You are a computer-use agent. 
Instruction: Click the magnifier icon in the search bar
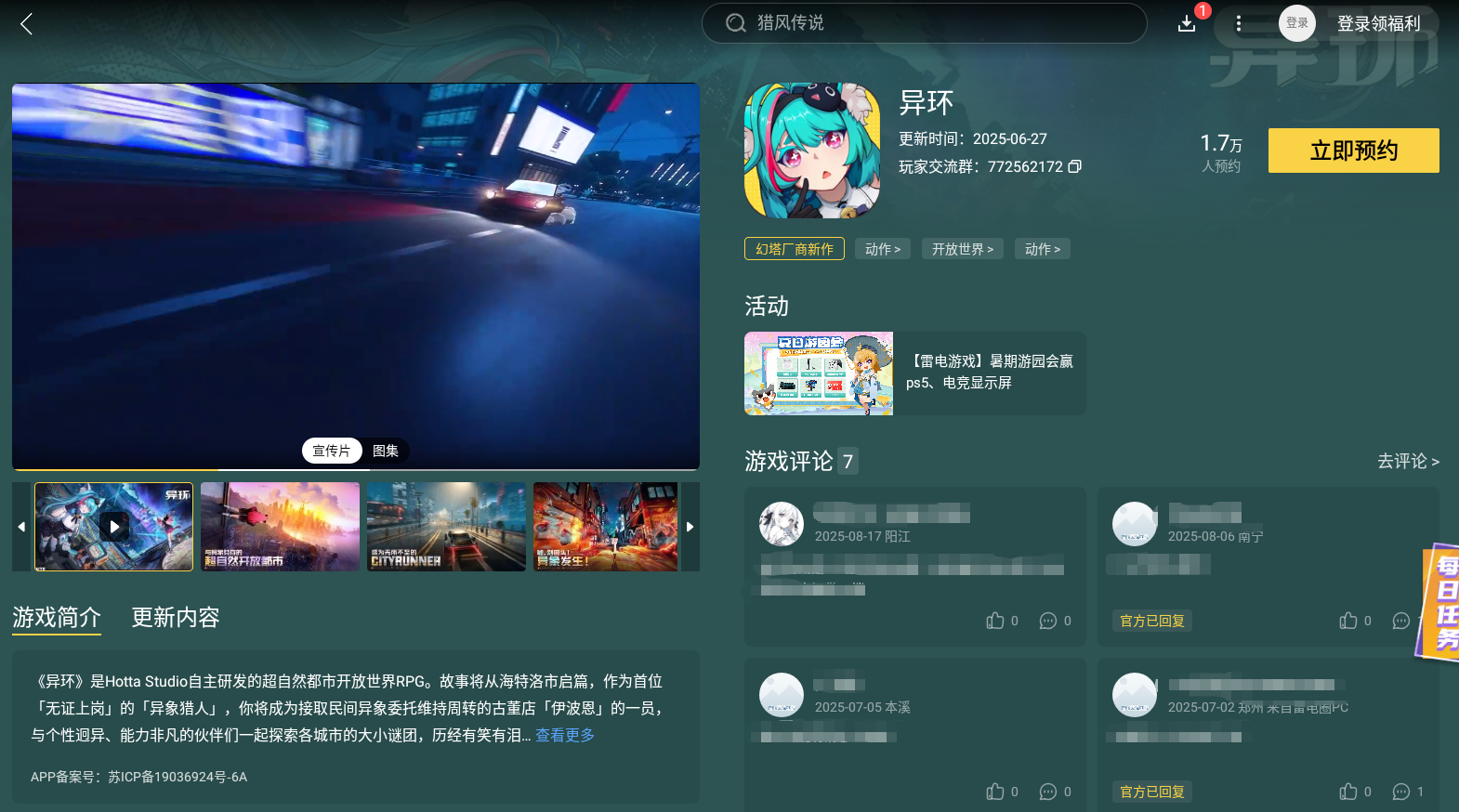(736, 23)
